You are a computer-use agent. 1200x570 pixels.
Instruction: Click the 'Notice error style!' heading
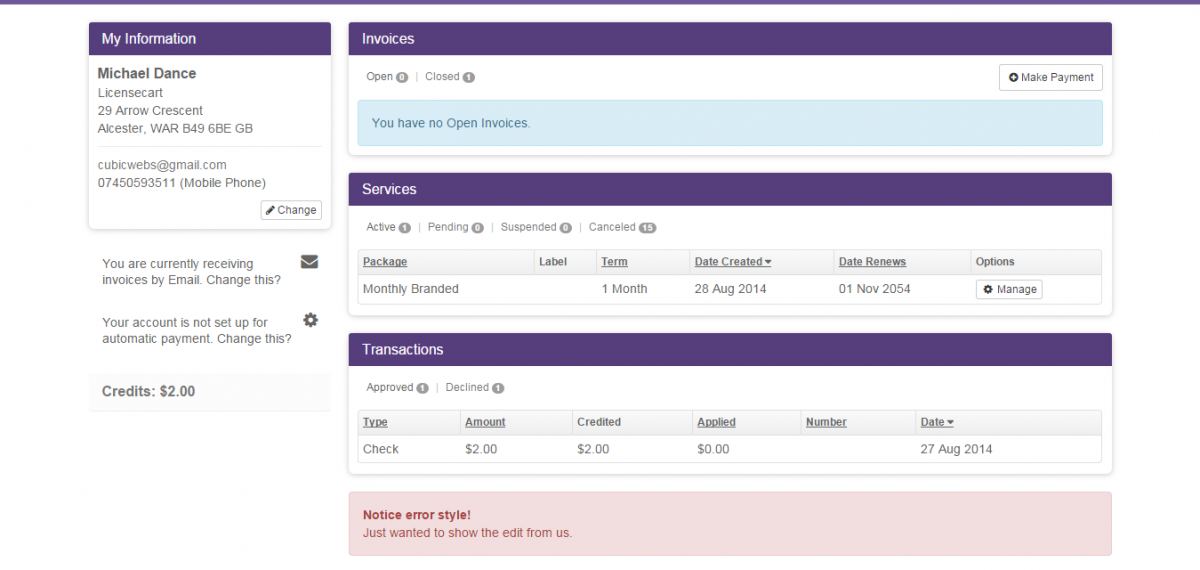[417, 515]
